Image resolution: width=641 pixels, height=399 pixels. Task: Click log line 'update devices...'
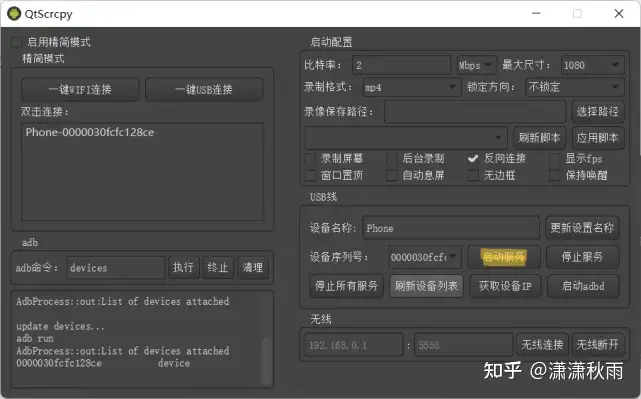click(x=61, y=326)
